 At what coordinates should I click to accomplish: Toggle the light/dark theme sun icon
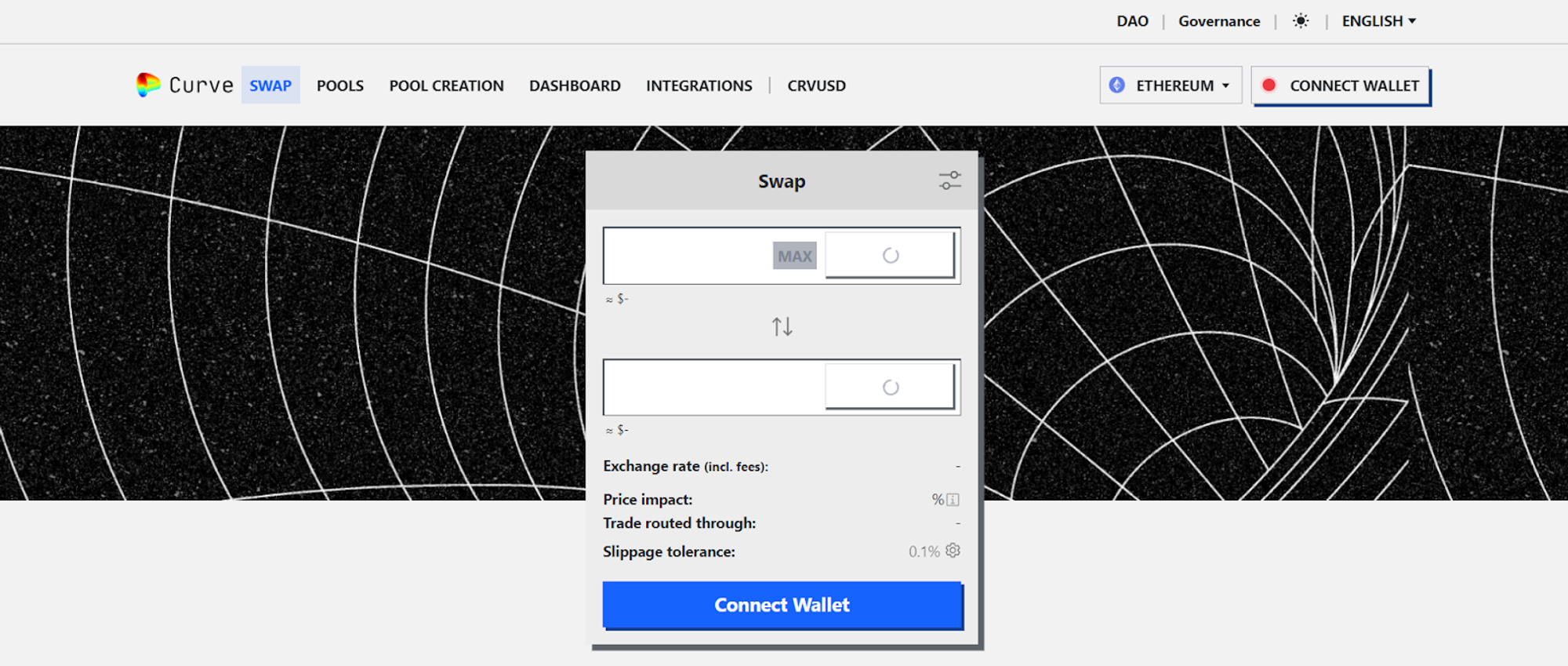(1300, 21)
